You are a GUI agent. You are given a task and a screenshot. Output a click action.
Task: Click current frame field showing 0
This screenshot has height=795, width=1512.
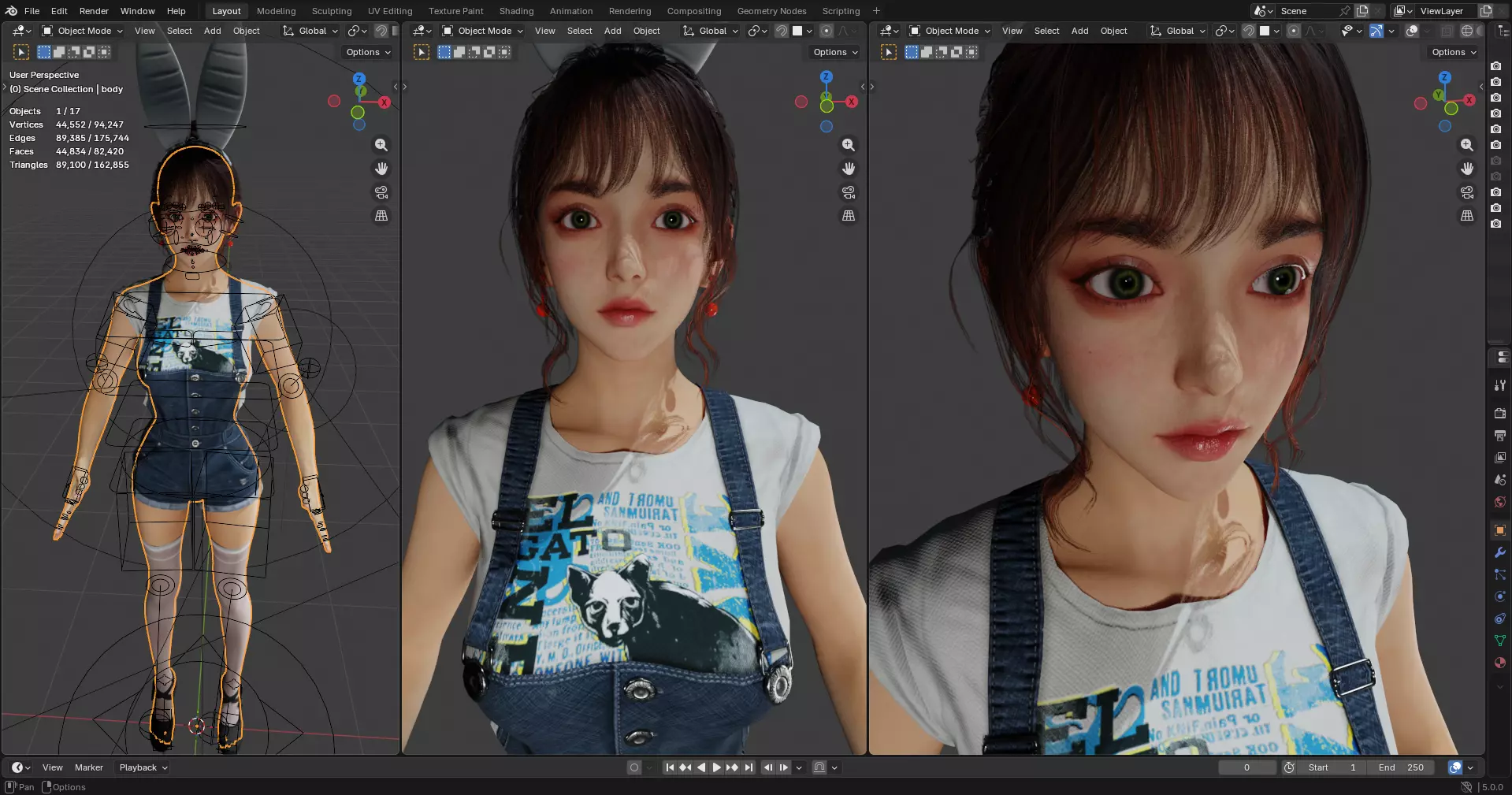tap(1246, 767)
